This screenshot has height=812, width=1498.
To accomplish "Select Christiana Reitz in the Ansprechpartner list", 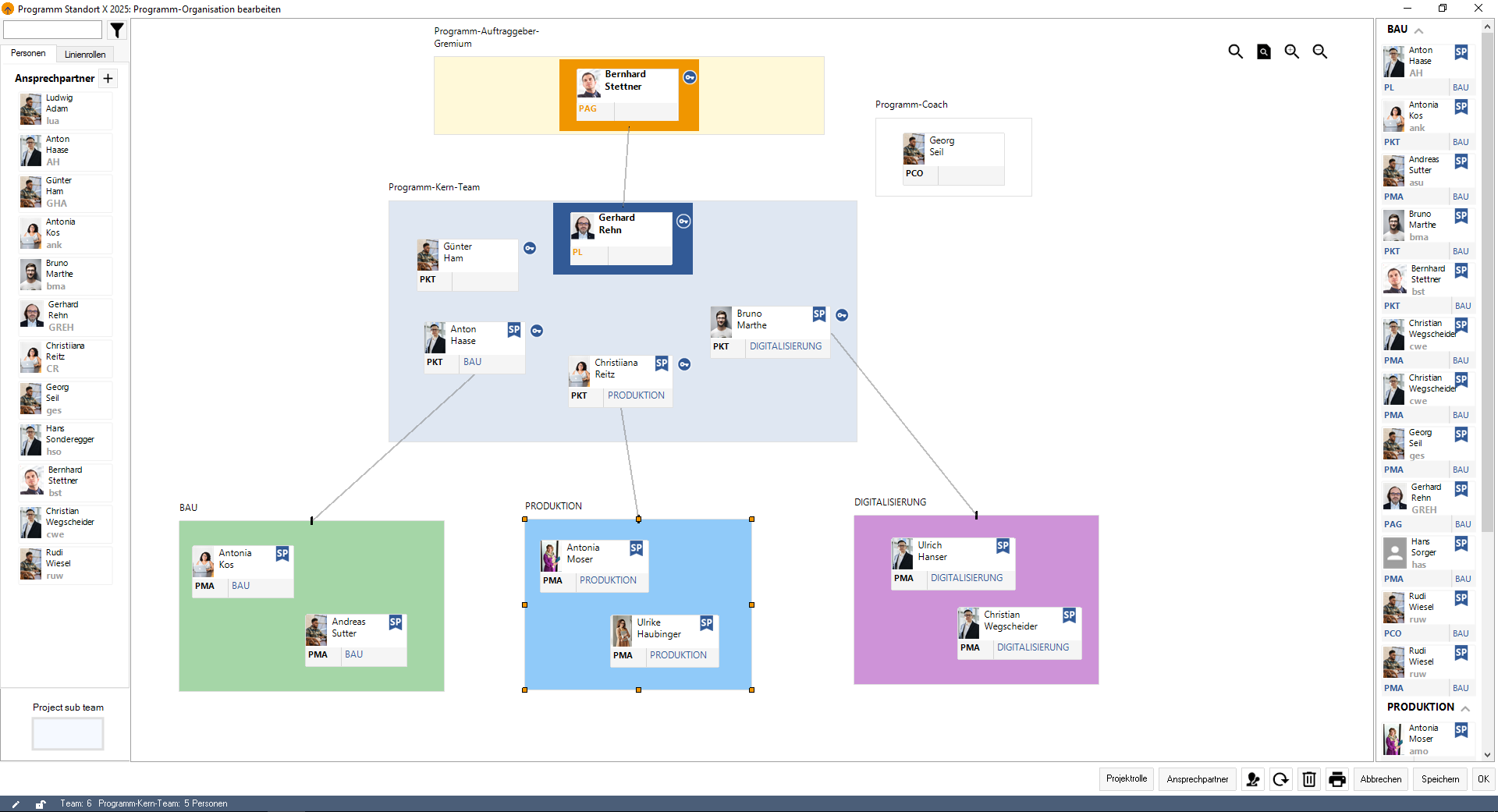I will 66,358.
